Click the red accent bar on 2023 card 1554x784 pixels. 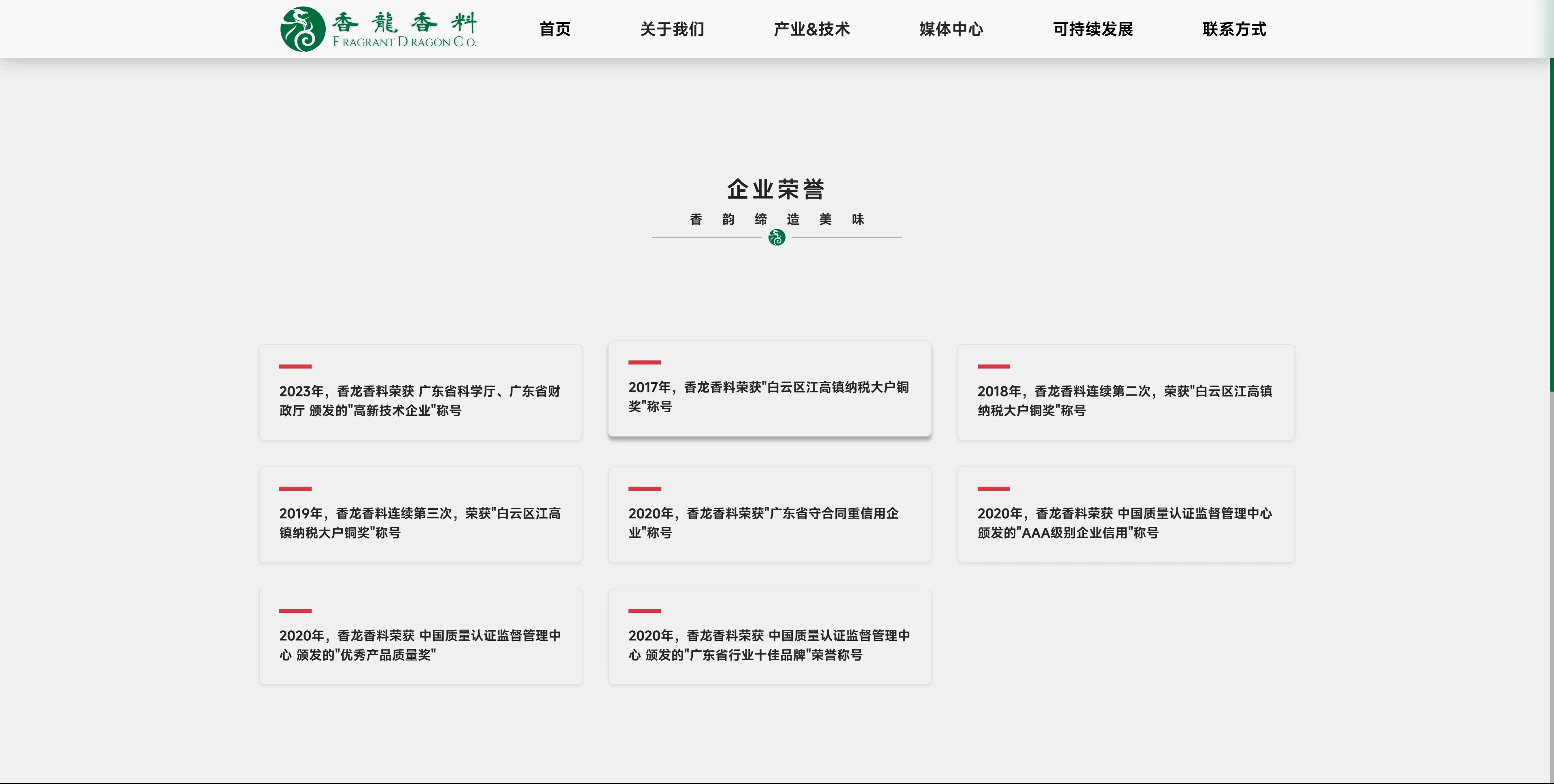point(295,366)
